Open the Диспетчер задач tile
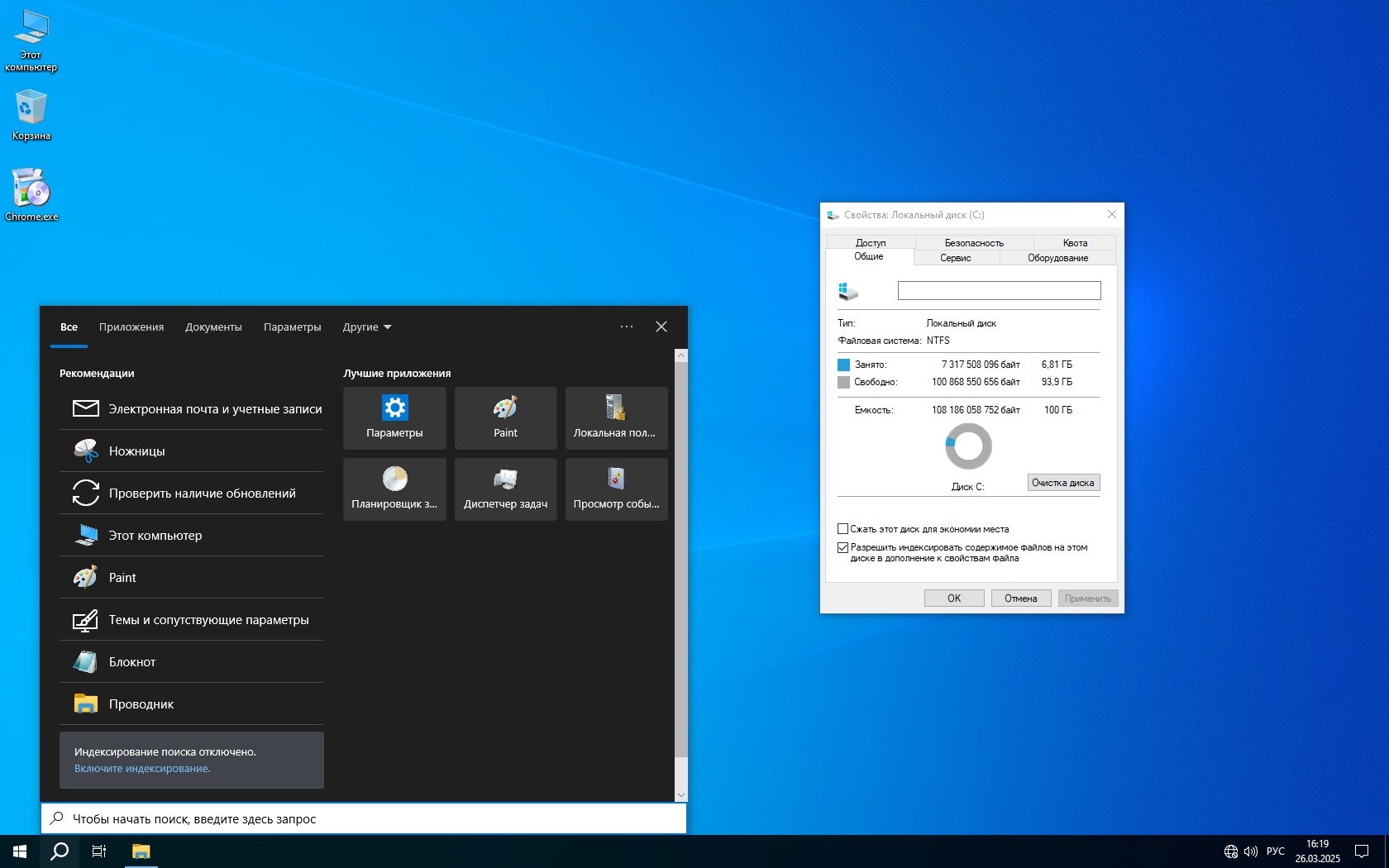 (505, 489)
